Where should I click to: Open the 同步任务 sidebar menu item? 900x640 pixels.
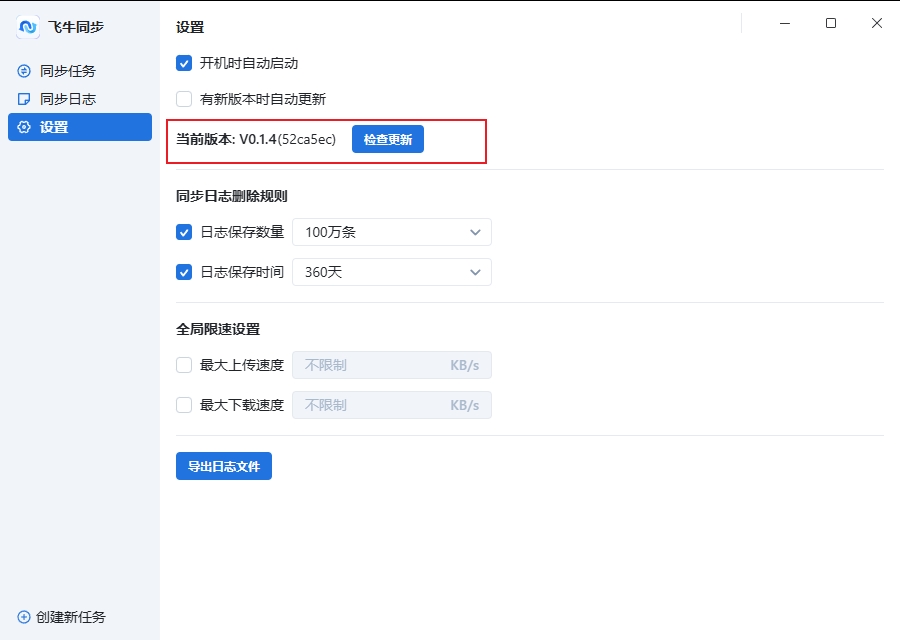tap(68, 71)
